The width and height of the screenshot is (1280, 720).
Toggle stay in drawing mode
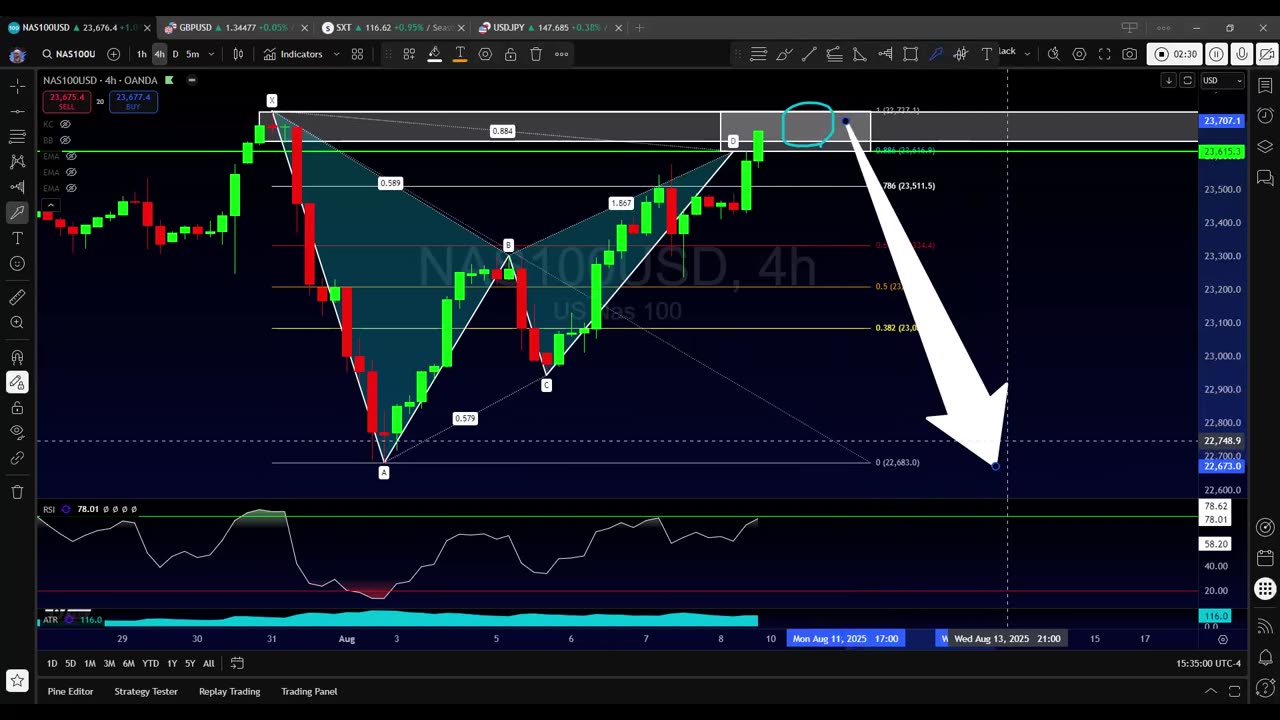point(17,382)
